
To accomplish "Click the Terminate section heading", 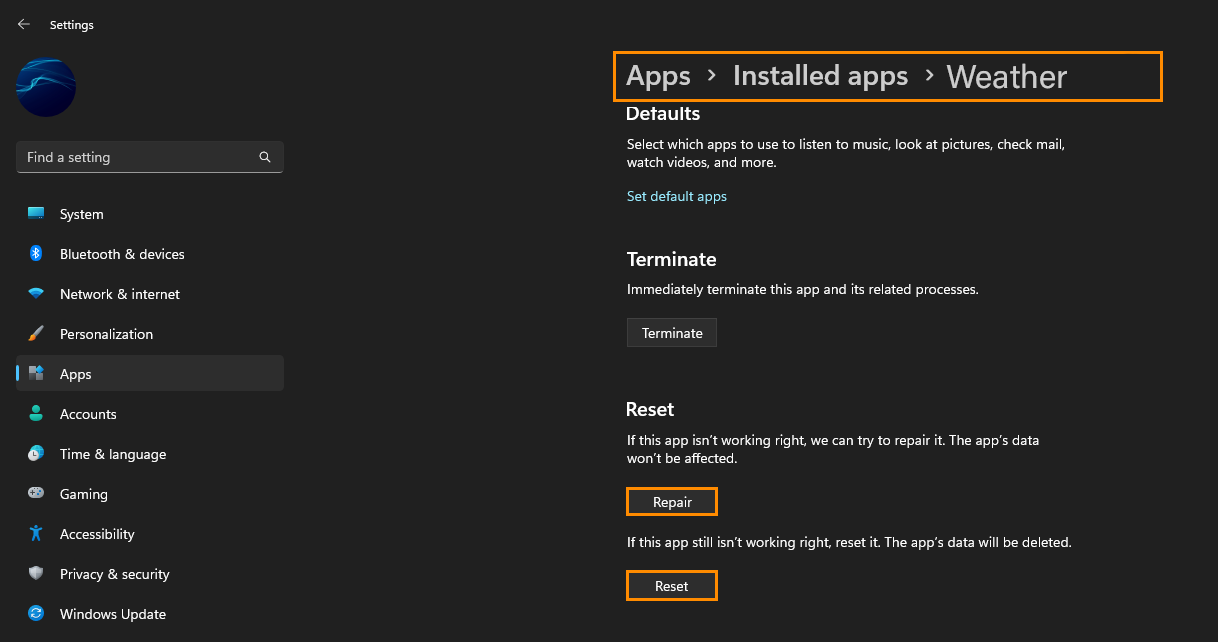I will (672, 259).
